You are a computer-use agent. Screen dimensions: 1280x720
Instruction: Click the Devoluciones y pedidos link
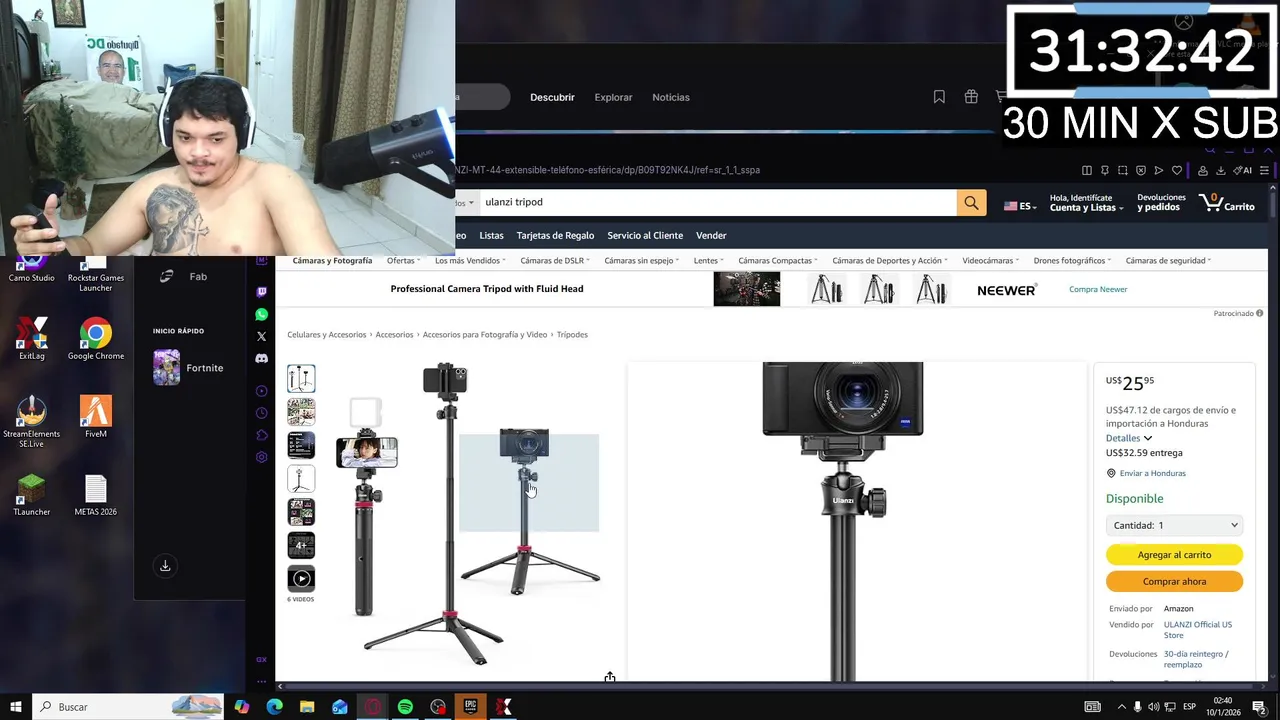[x=1161, y=203]
